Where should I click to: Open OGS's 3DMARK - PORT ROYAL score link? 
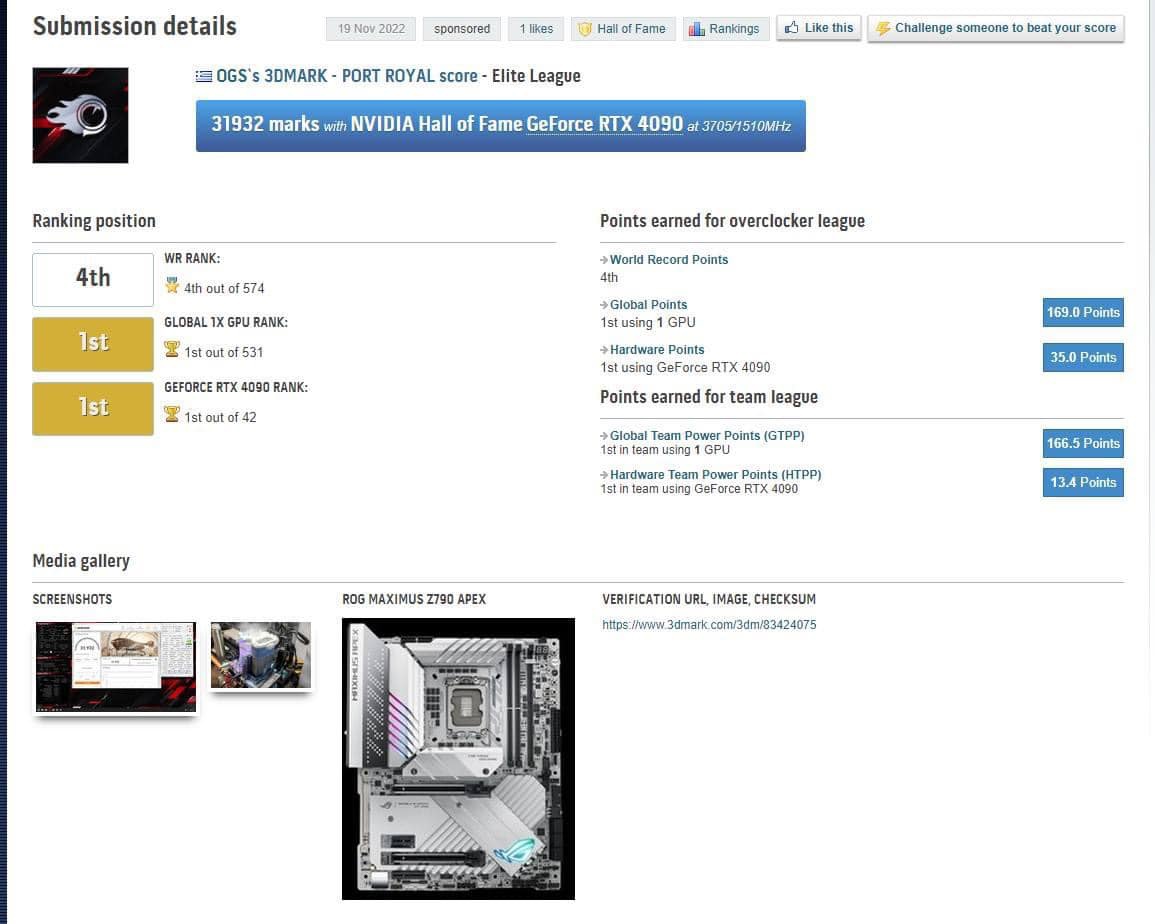coord(347,76)
